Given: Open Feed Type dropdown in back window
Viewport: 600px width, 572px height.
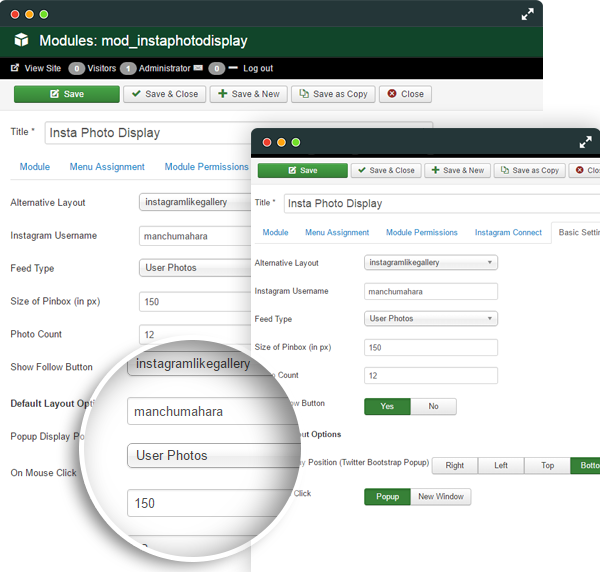Looking at the screenshot, I should (x=195, y=268).
